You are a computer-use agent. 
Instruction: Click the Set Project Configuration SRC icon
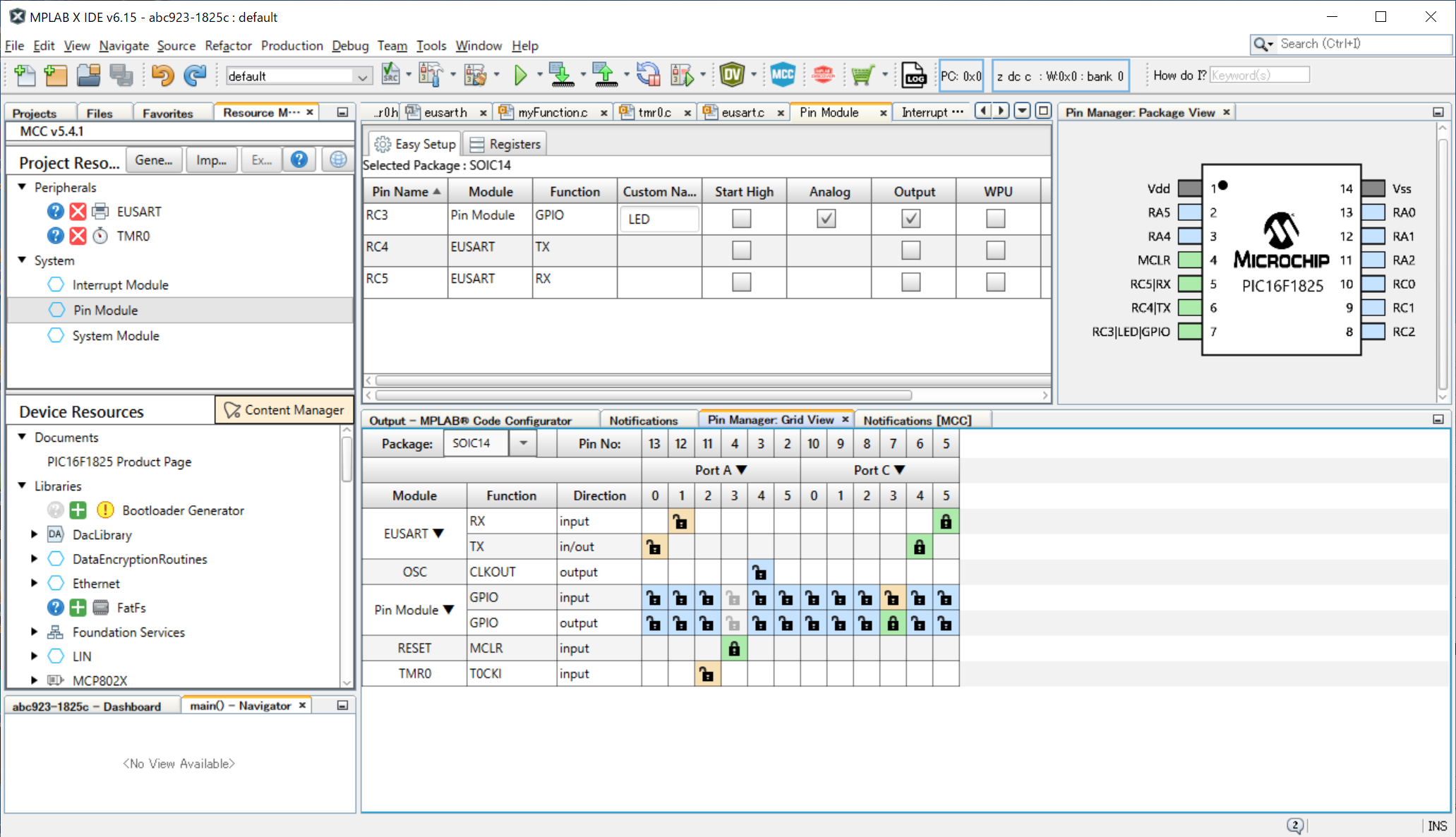click(x=390, y=76)
